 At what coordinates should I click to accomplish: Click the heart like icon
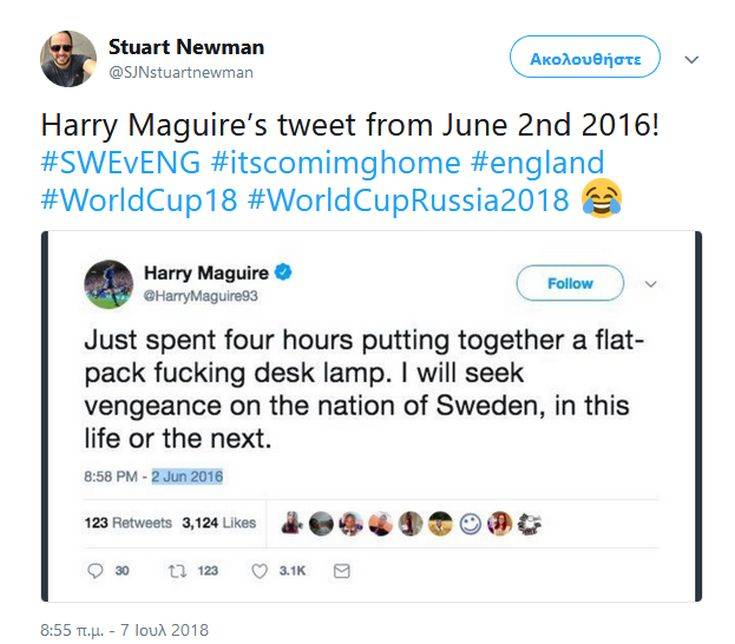pos(260,571)
